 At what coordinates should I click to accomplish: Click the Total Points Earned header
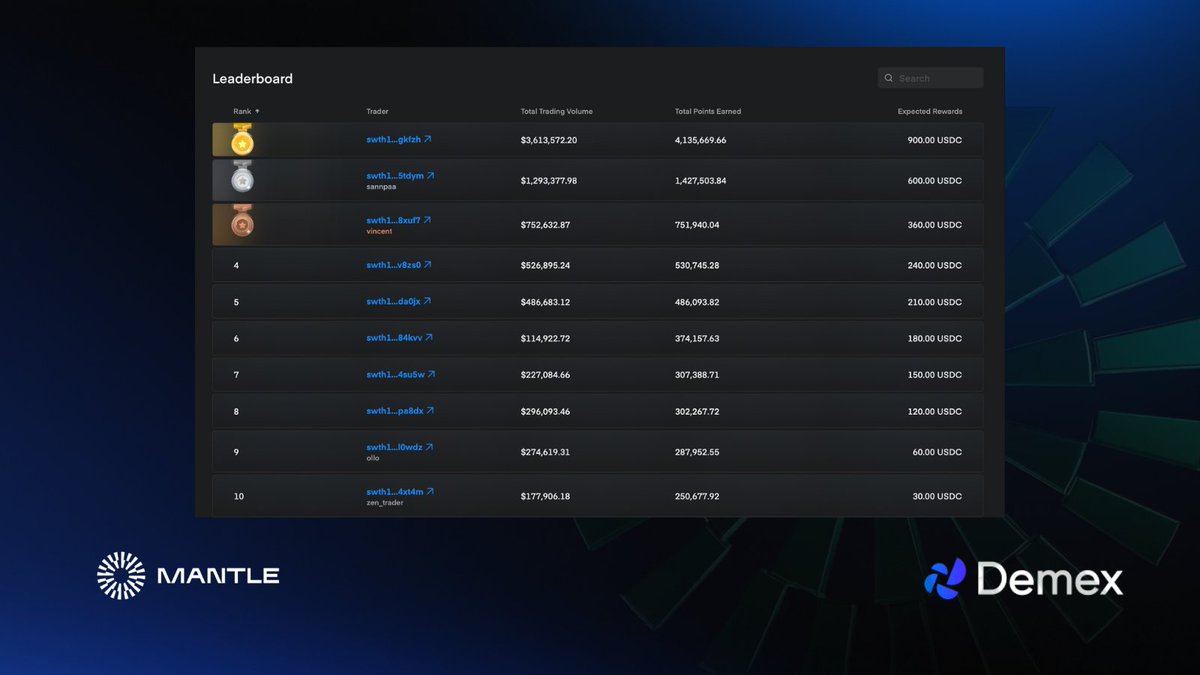(x=708, y=111)
